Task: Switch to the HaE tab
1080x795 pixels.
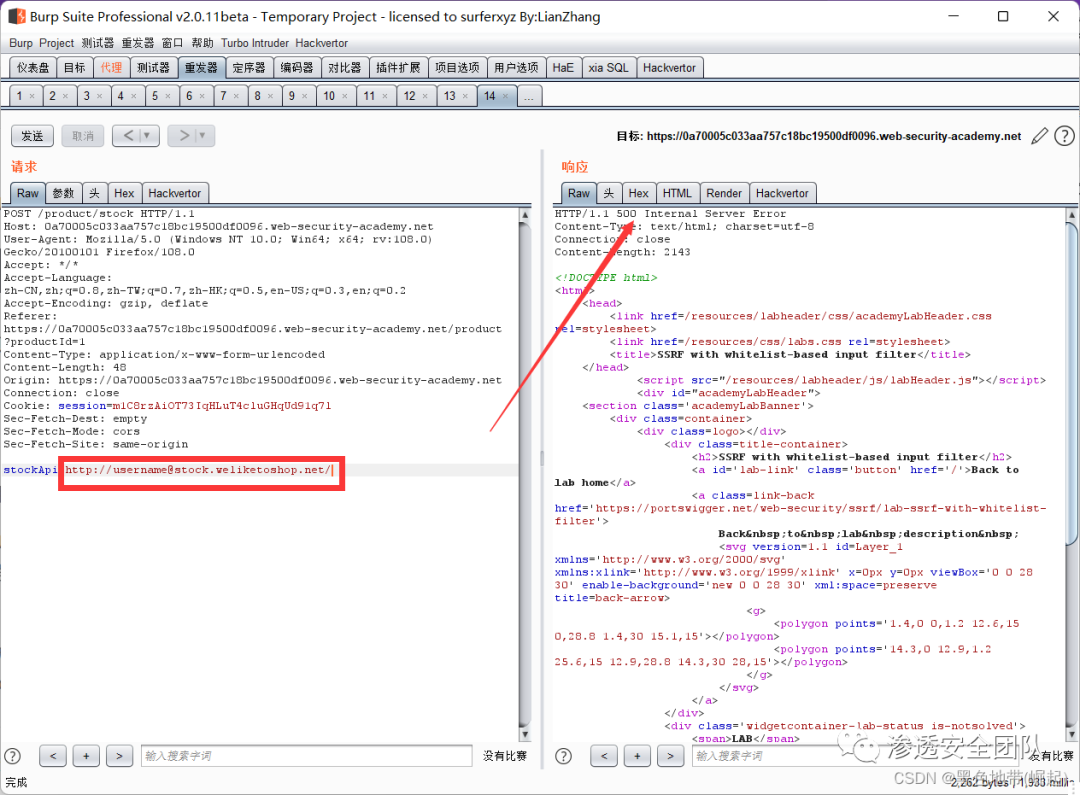Action: (563, 68)
